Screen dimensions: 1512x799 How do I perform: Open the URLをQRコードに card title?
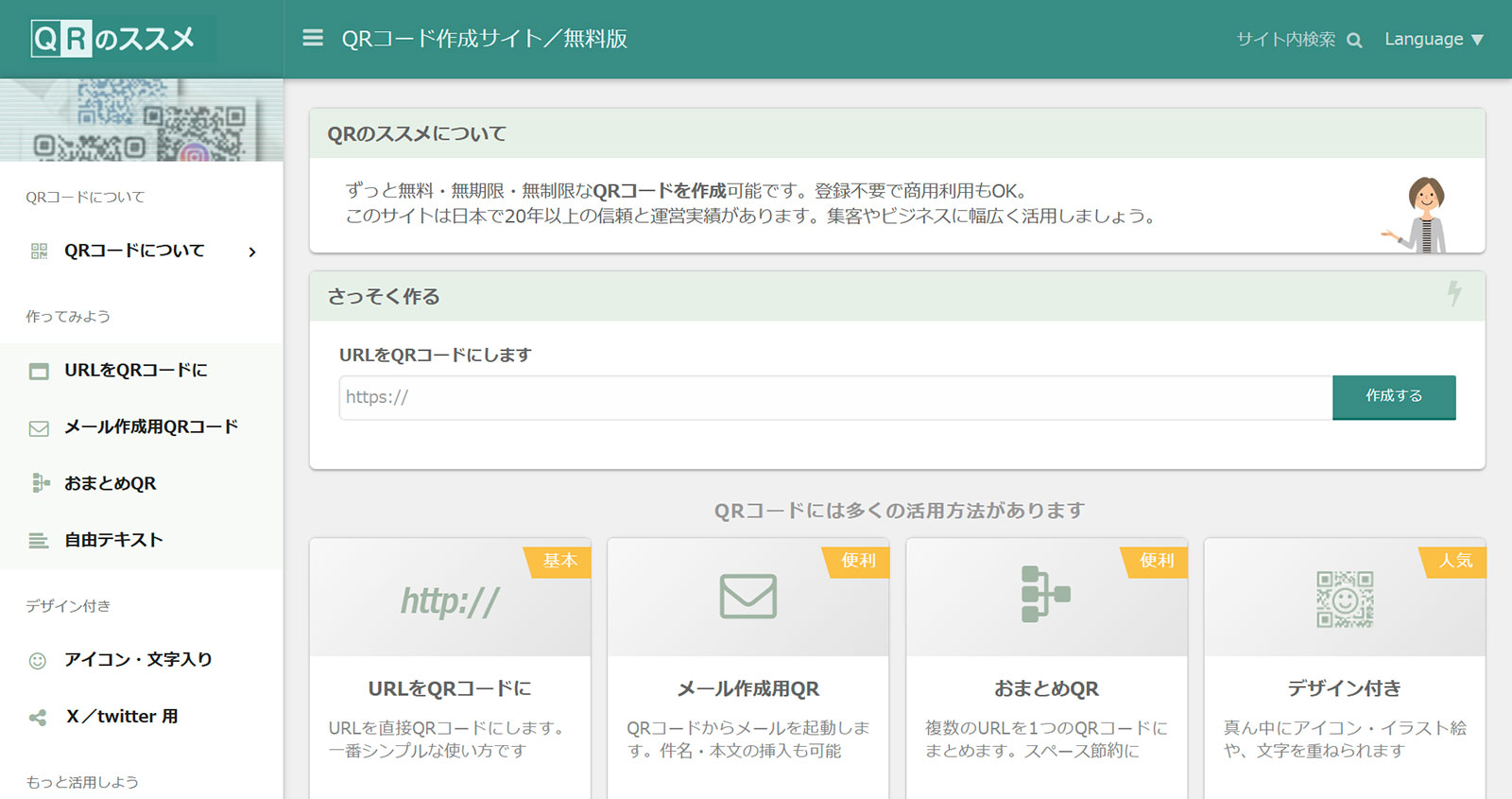450,689
